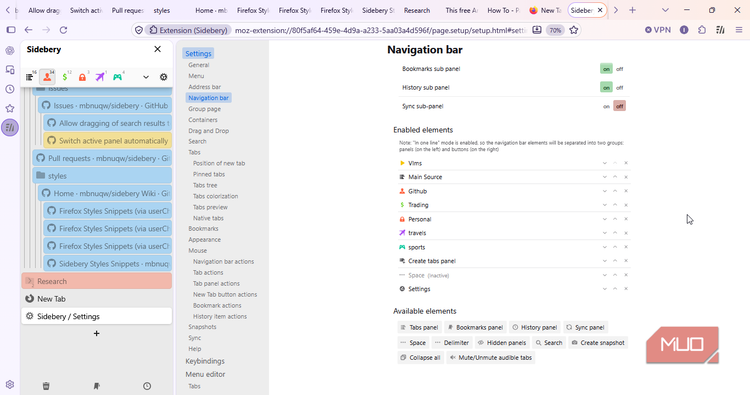The image size is (750, 395).
Task: Expand hidden panels chevron in Sidebery nav
Action: point(146,77)
